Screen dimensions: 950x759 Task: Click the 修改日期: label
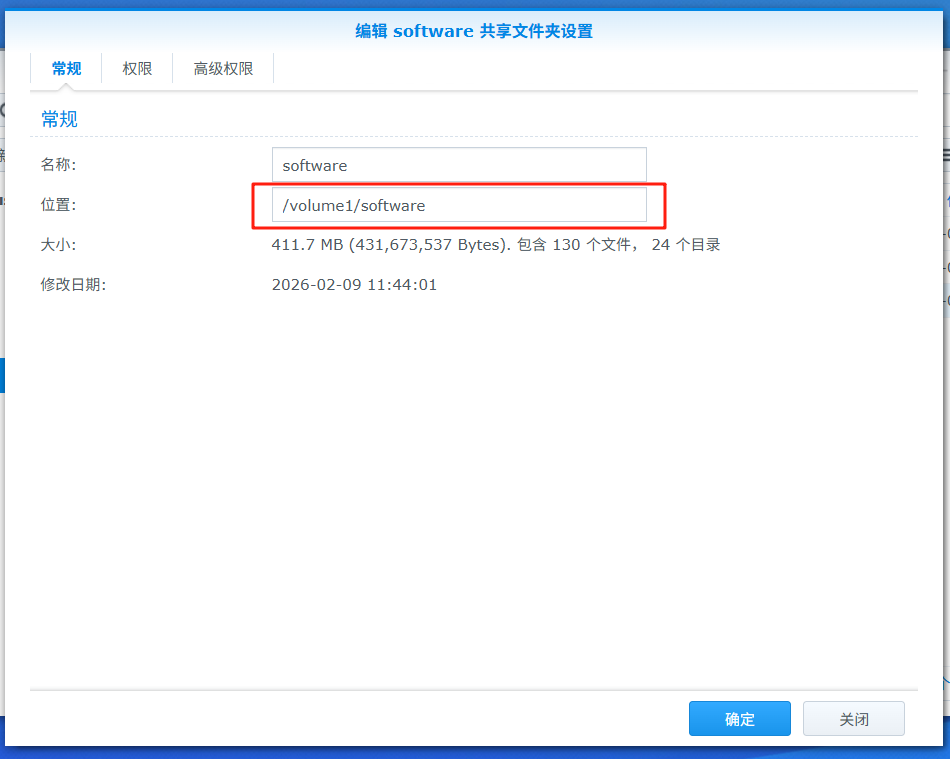click(73, 285)
